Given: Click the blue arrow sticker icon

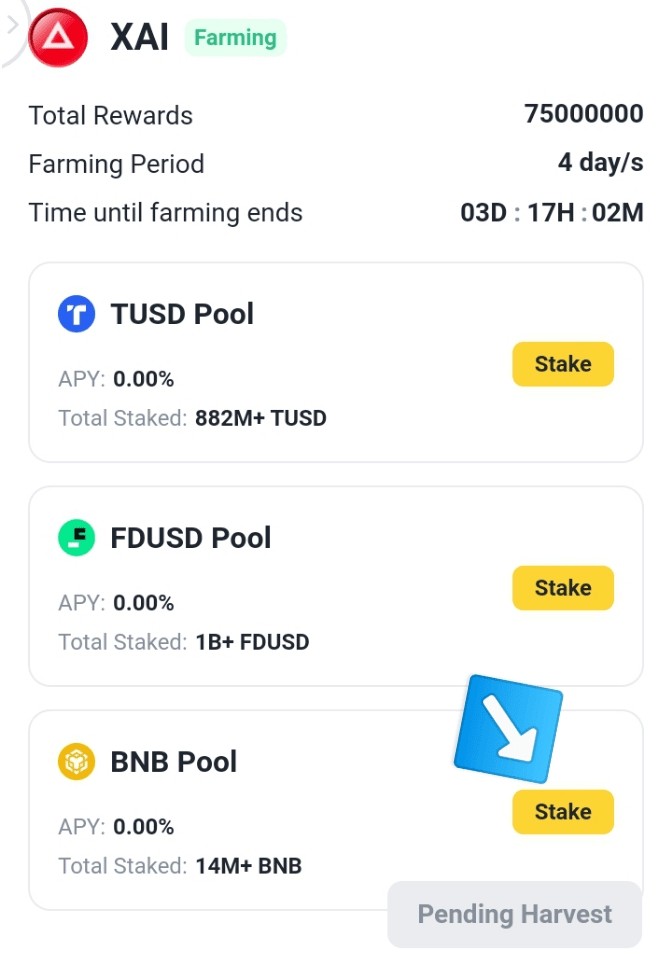Looking at the screenshot, I should click(508, 729).
